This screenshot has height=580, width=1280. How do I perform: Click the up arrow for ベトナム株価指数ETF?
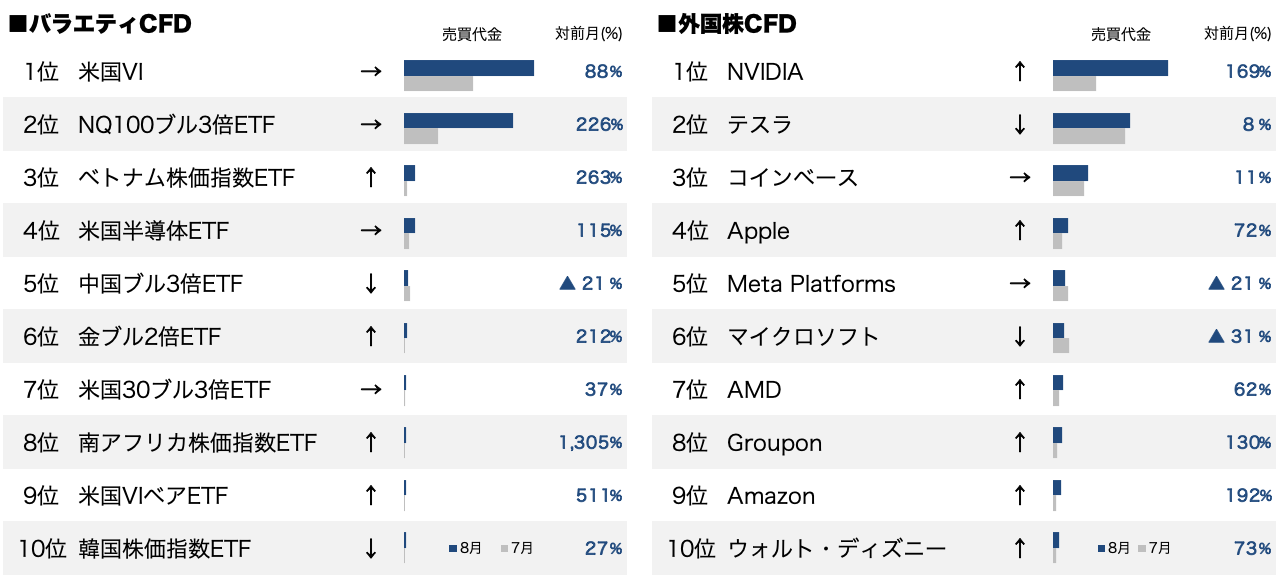point(370,178)
